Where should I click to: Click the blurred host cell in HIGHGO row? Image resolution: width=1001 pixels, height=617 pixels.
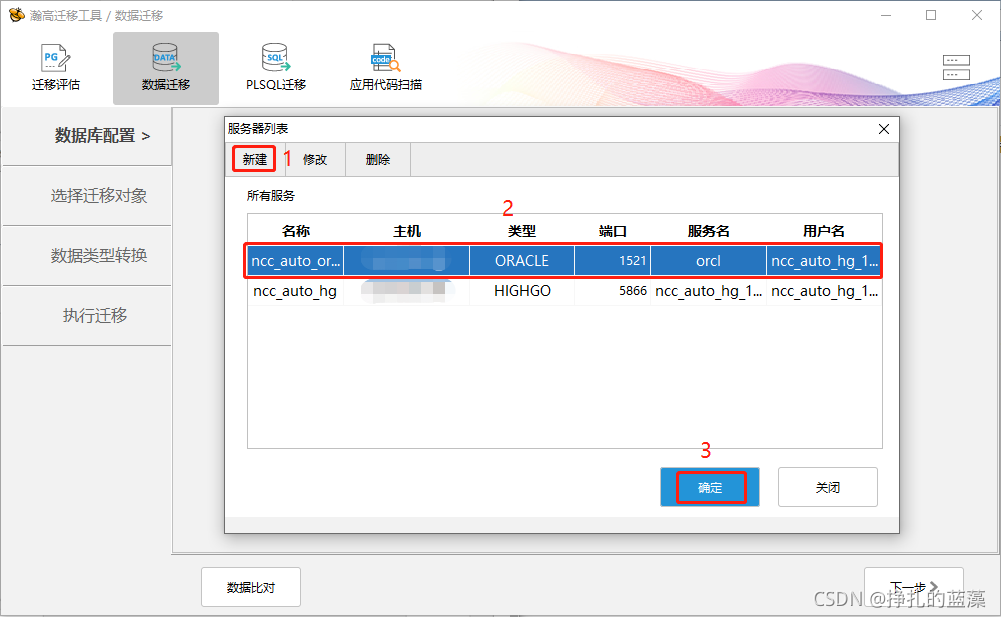(407, 291)
